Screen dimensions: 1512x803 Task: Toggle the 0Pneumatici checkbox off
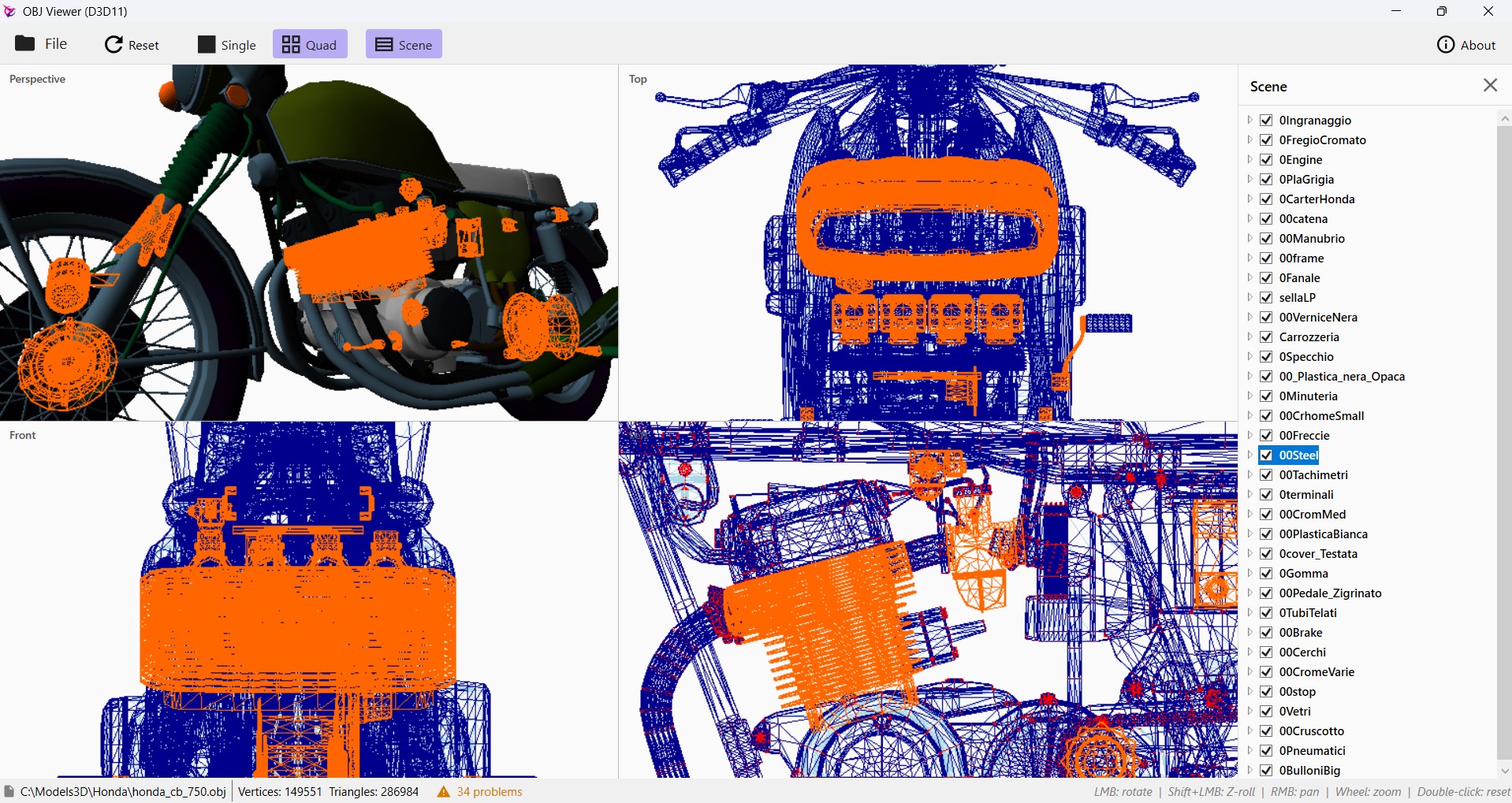click(1266, 750)
